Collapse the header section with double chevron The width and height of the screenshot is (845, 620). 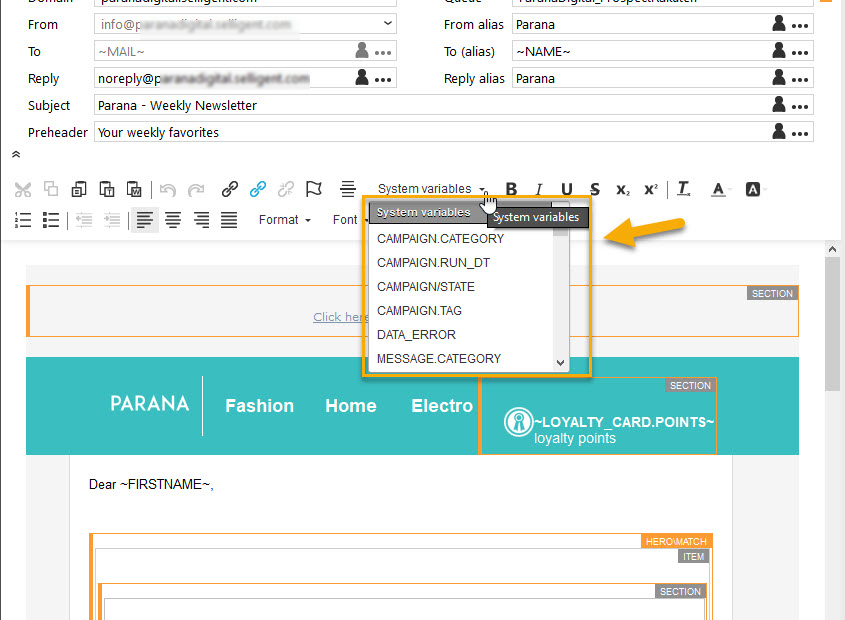tap(16, 154)
